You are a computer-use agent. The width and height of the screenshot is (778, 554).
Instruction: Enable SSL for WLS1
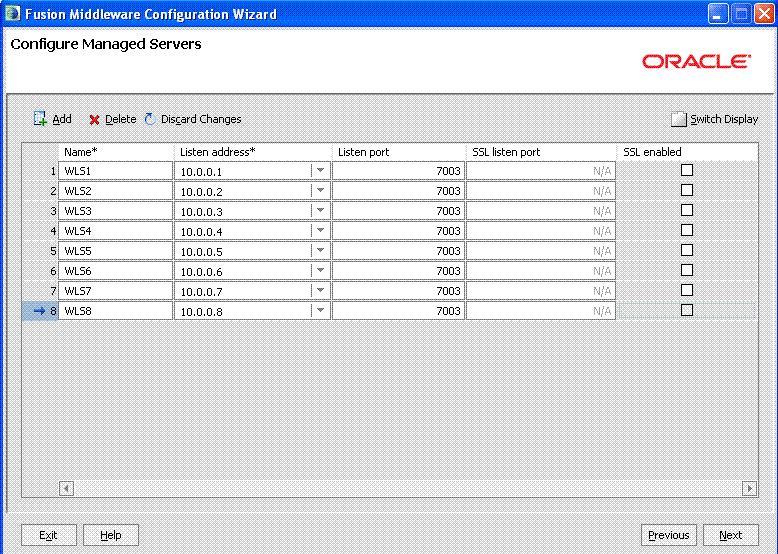(687, 170)
